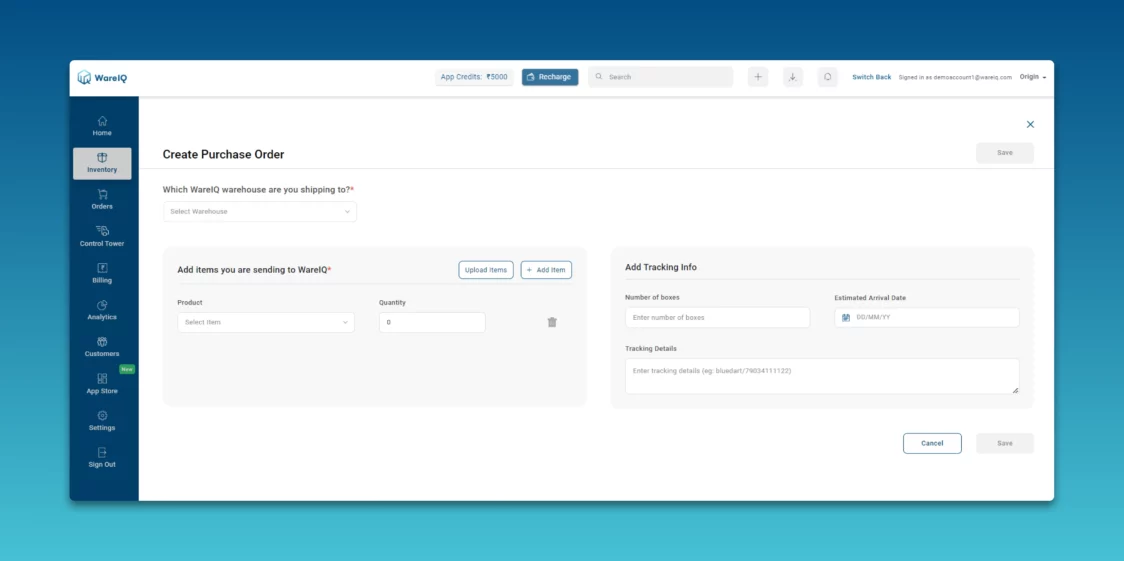Open Billing in sidebar

[x=102, y=274]
